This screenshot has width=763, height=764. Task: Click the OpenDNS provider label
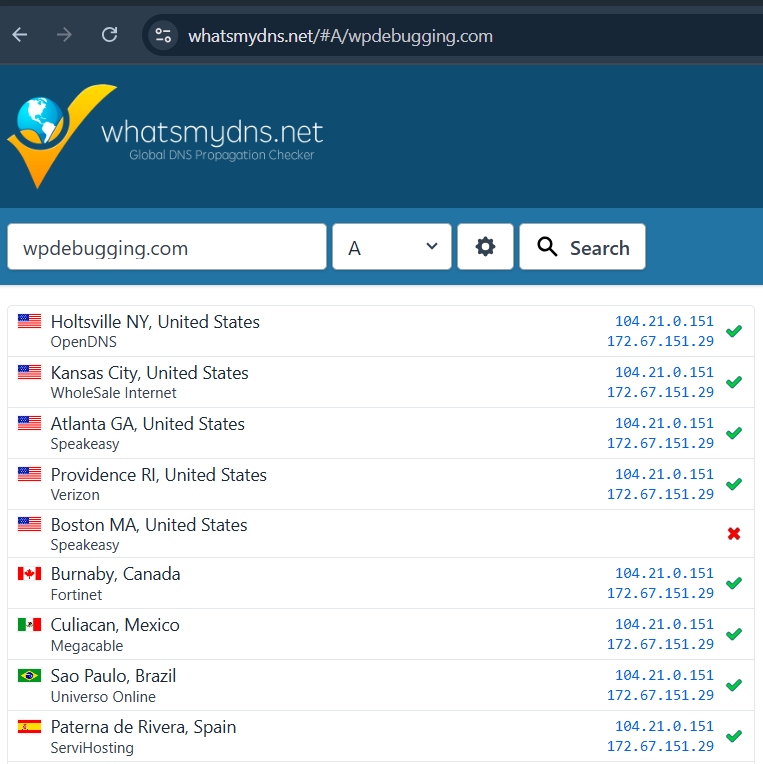pyautogui.click(x=84, y=342)
